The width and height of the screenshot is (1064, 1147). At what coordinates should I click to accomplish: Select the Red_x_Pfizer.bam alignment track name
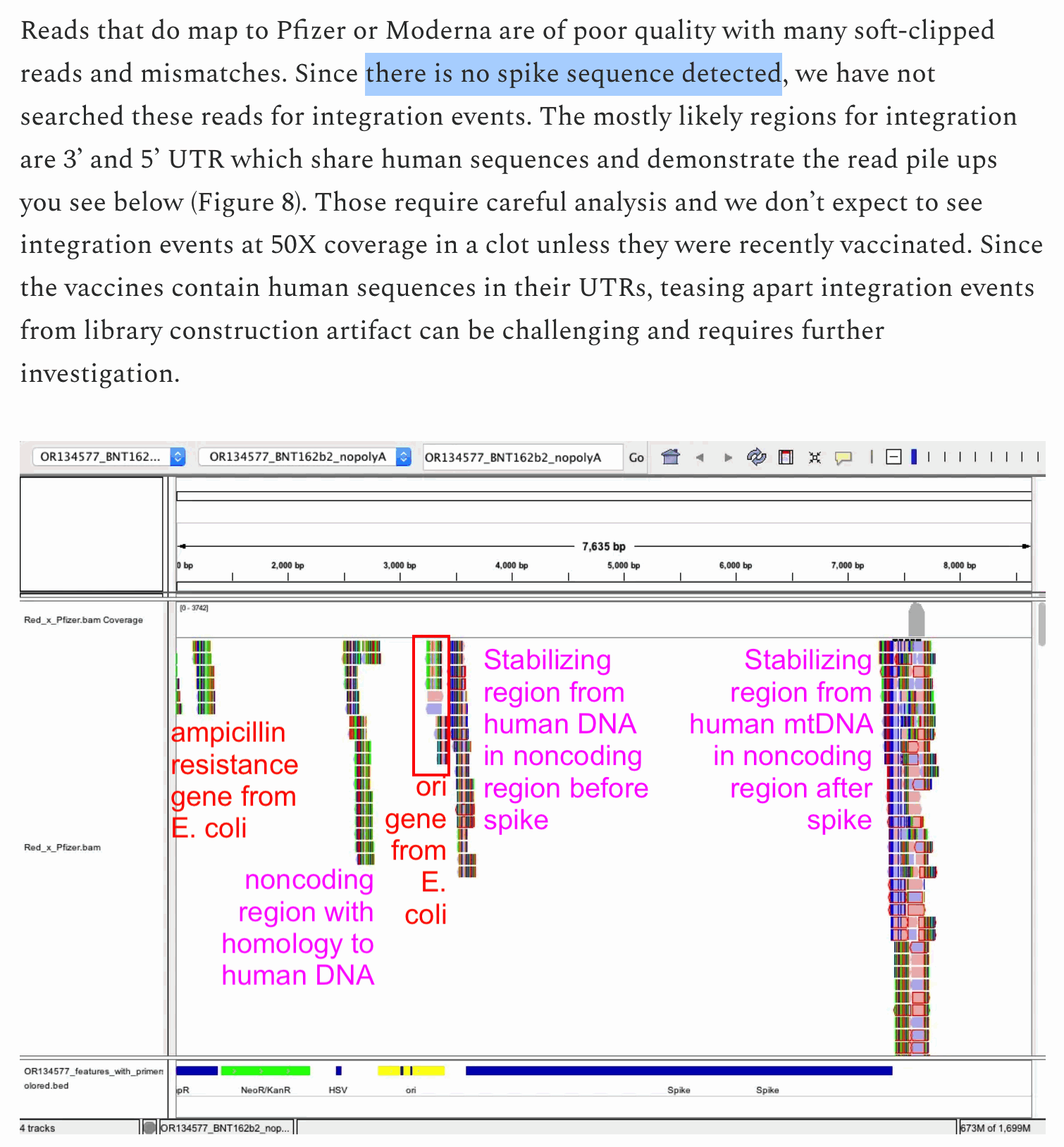tap(62, 847)
